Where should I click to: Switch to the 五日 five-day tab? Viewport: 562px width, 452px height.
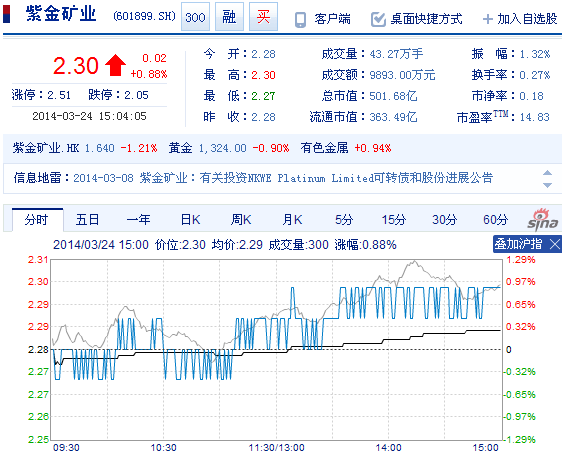click(x=87, y=219)
